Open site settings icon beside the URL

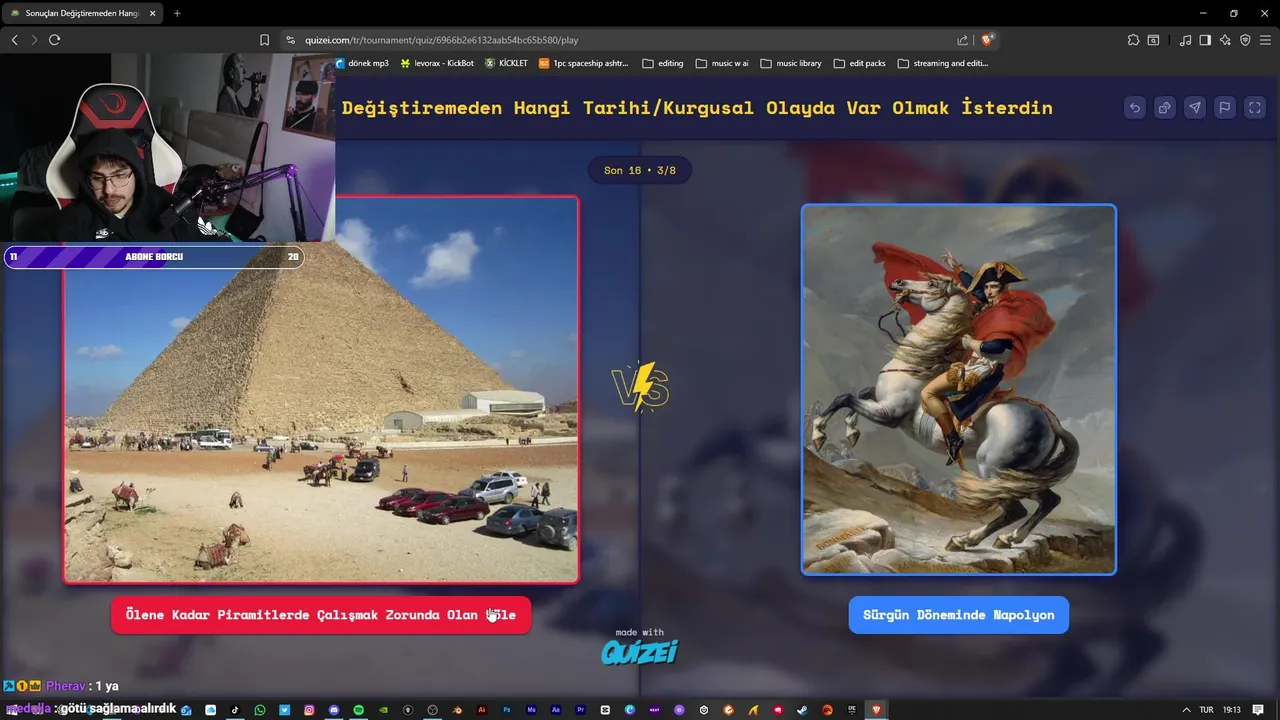click(x=290, y=40)
